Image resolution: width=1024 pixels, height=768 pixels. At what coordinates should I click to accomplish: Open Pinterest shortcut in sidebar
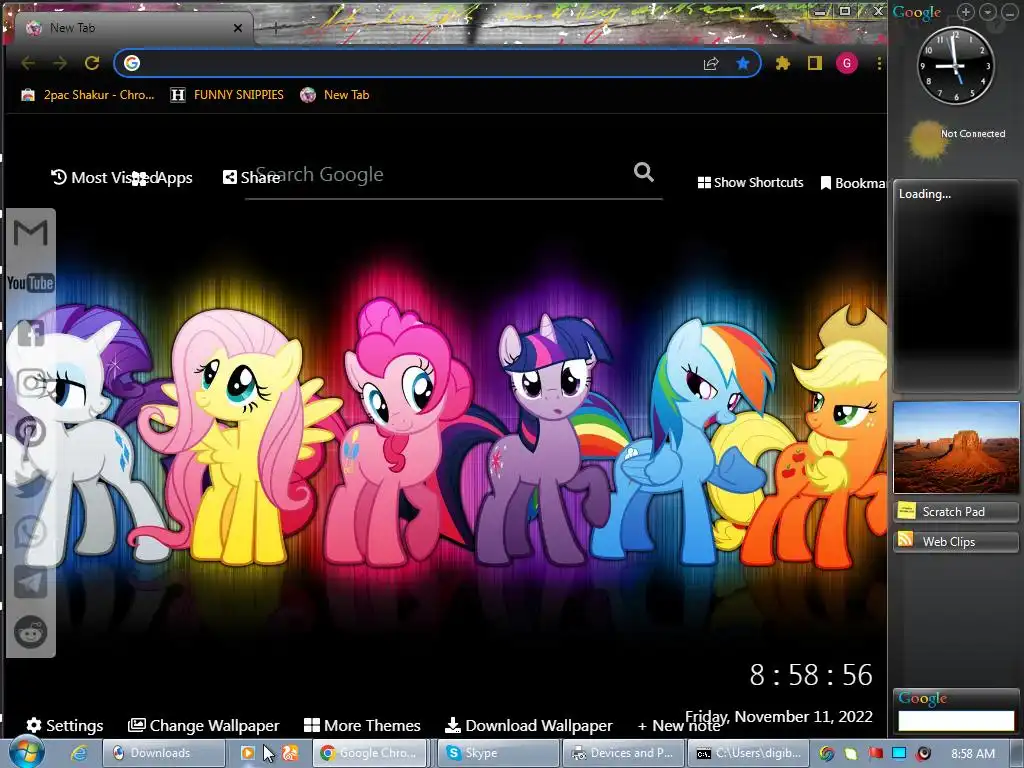(x=31, y=432)
